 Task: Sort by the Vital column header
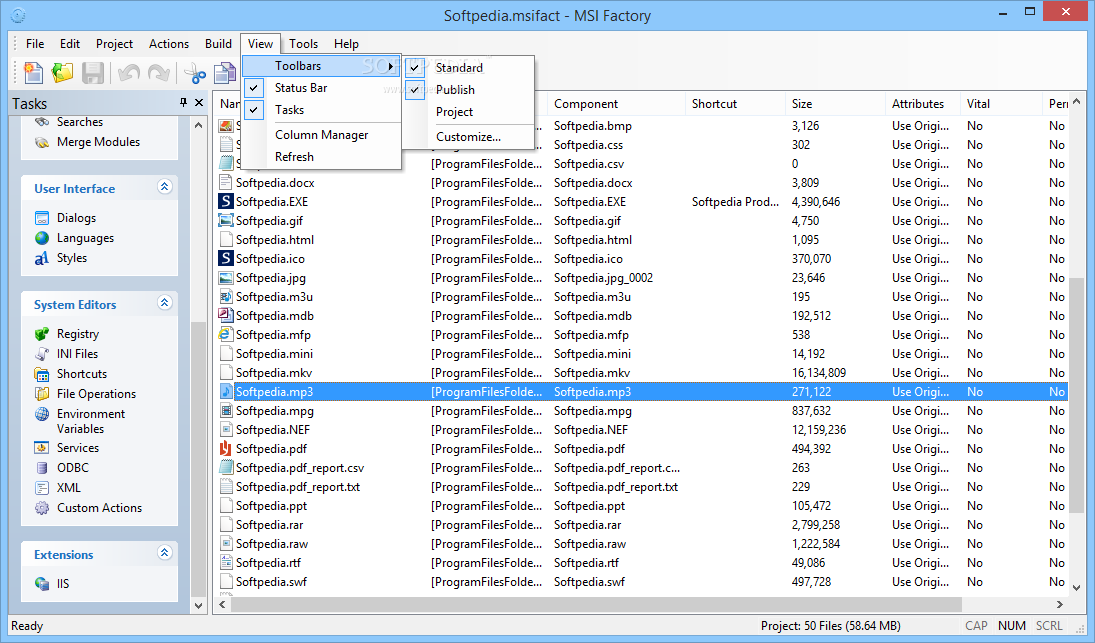coord(1001,103)
